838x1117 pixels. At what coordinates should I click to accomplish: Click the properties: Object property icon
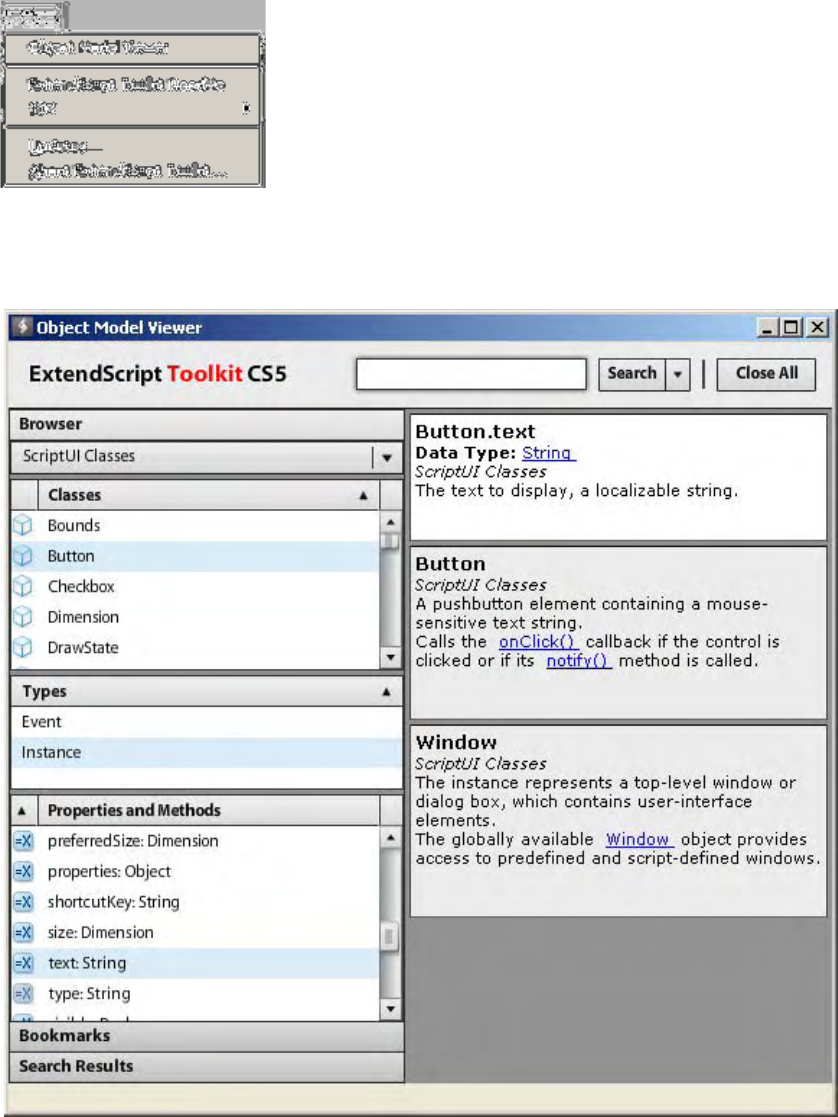[23, 872]
